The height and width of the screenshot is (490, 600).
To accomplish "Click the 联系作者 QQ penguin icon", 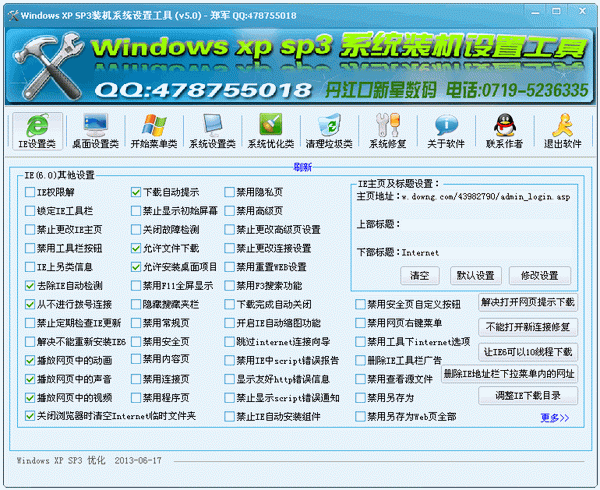I will pyautogui.click(x=504, y=131).
